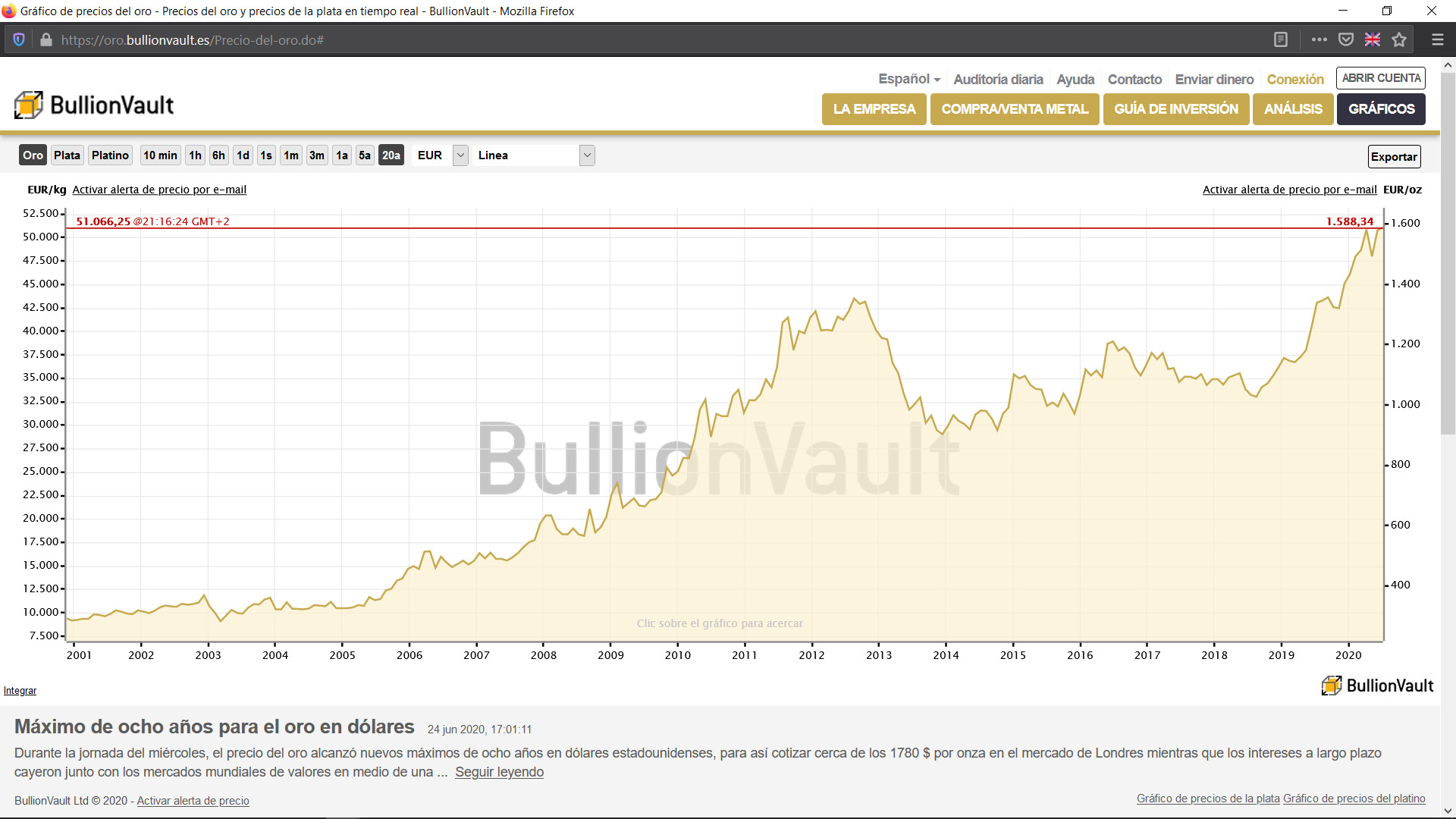Click Conexión login link
This screenshot has width=1456, height=819.
pyautogui.click(x=1295, y=80)
